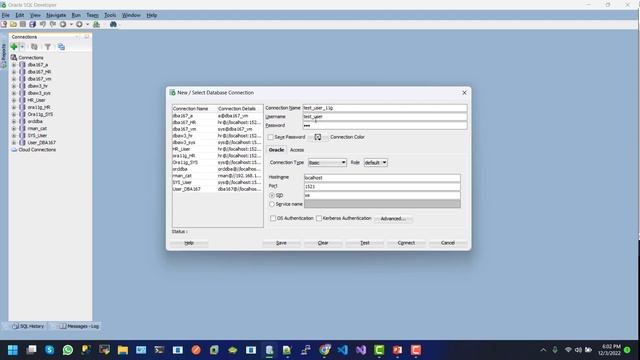Click the Connect button

tap(406, 243)
